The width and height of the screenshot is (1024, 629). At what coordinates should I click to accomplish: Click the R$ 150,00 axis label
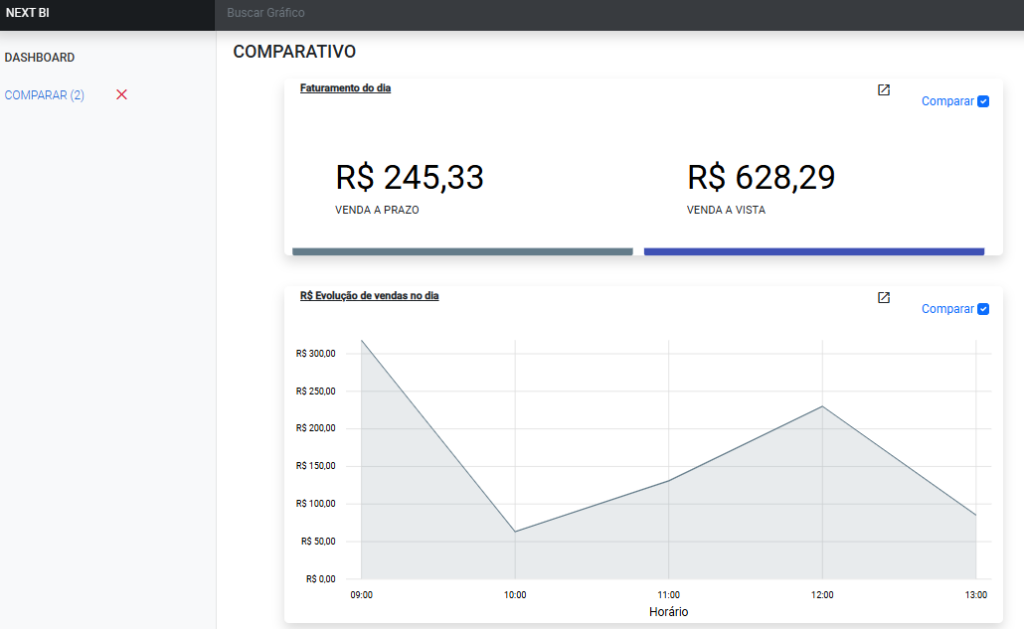point(315,466)
